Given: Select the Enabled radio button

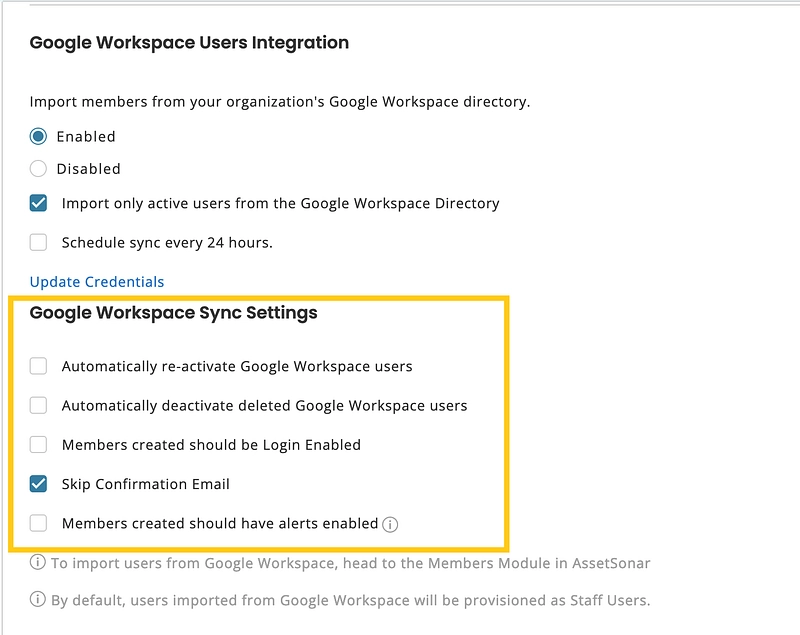Looking at the screenshot, I should point(38,136).
